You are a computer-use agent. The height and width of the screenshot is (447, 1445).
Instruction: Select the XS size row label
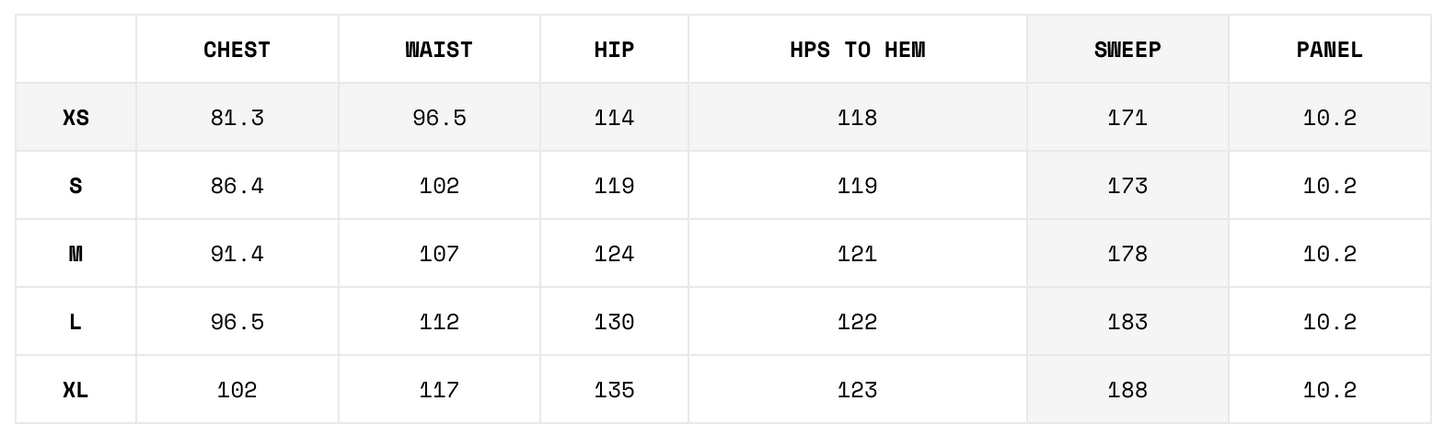coord(76,118)
